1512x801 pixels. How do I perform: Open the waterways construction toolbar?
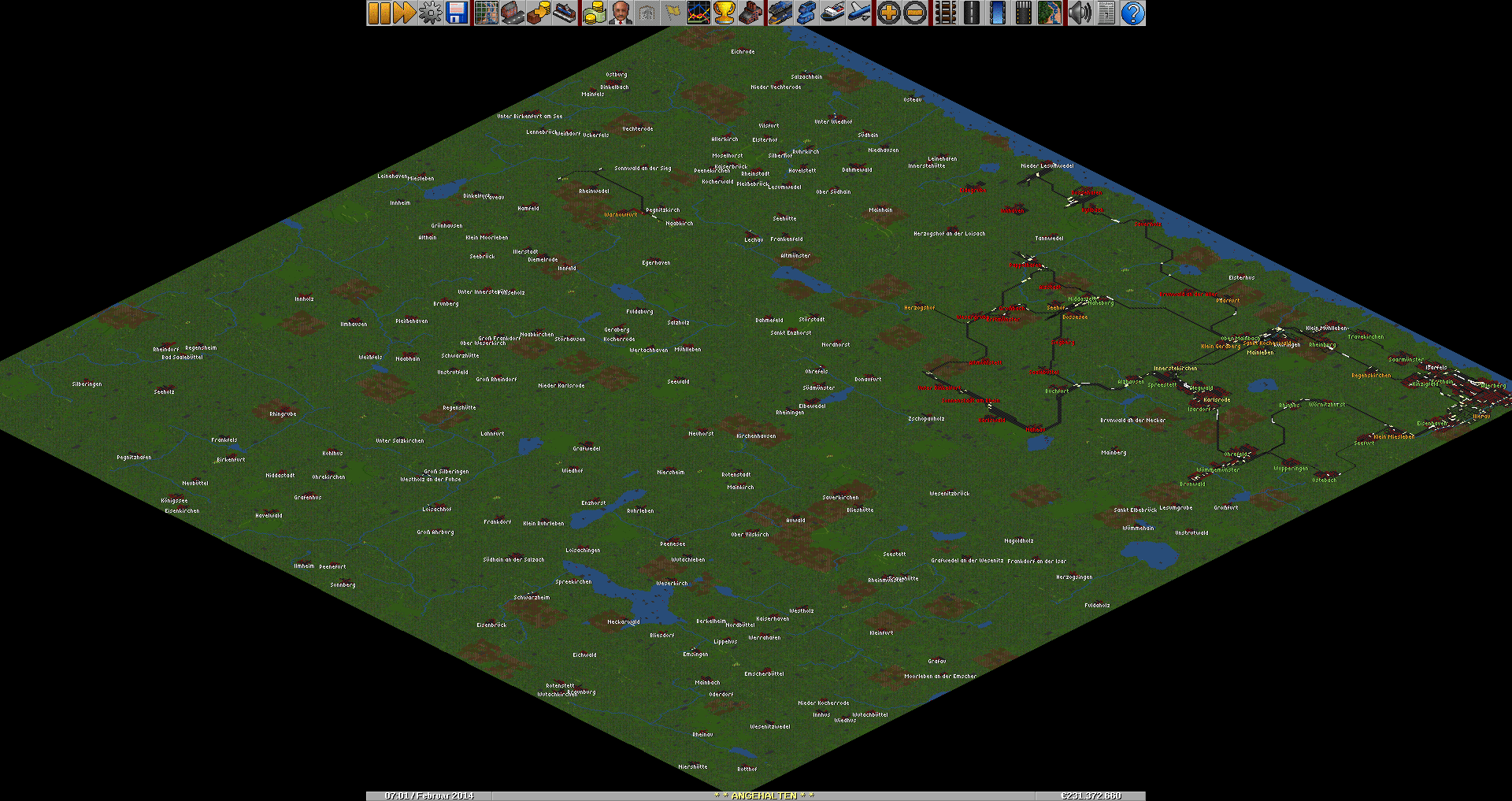[x=997, y=13]
